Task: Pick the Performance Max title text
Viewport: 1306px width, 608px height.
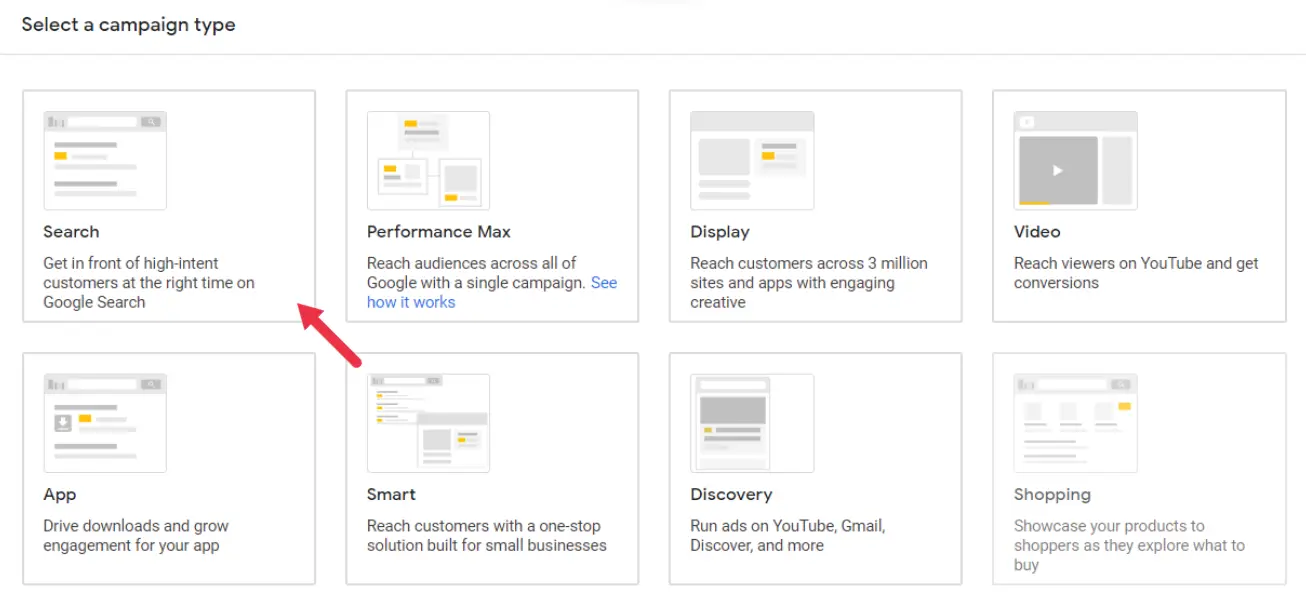Action: click(x=439, y=232)
